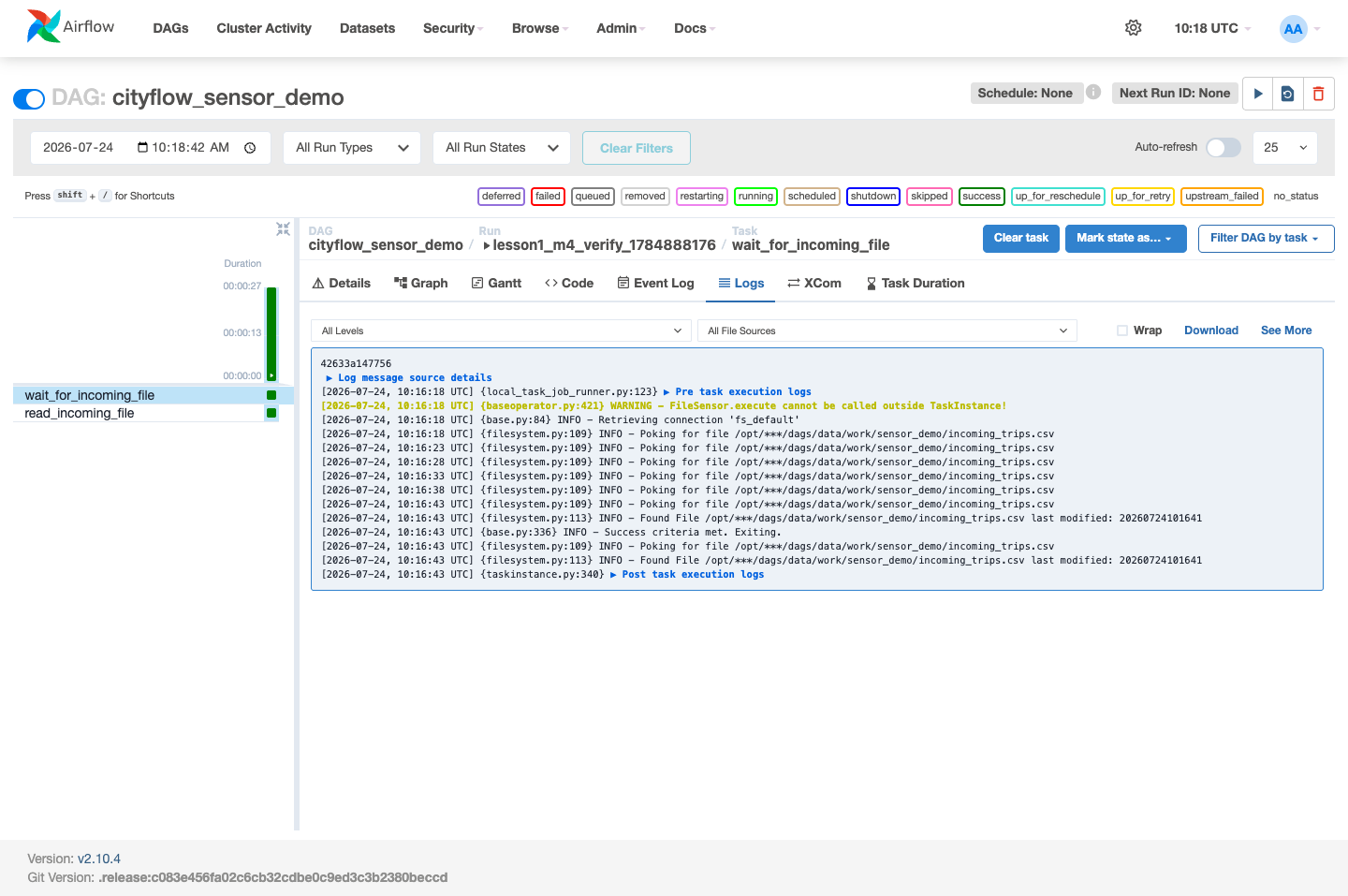Screen dimensions: 1348x896
Task: Open the Filter DAG by task dropdown
Action: (1266, 238)
